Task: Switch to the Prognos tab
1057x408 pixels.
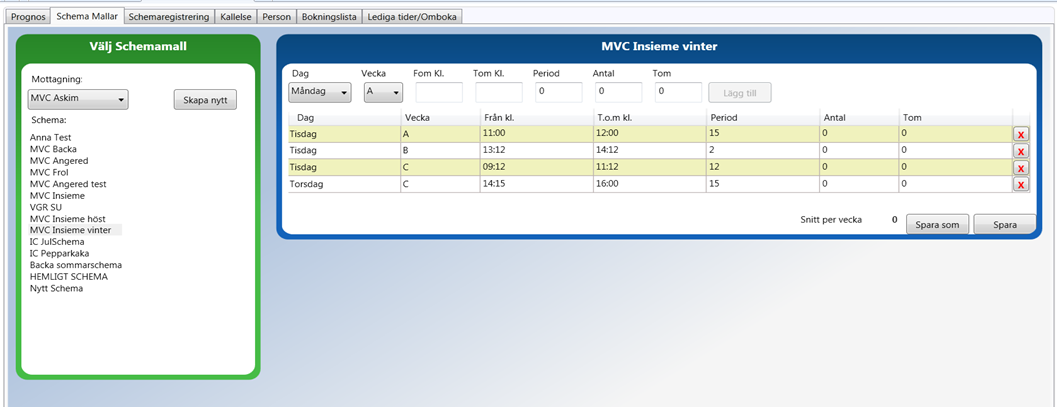Action: (x=29, y=17)
